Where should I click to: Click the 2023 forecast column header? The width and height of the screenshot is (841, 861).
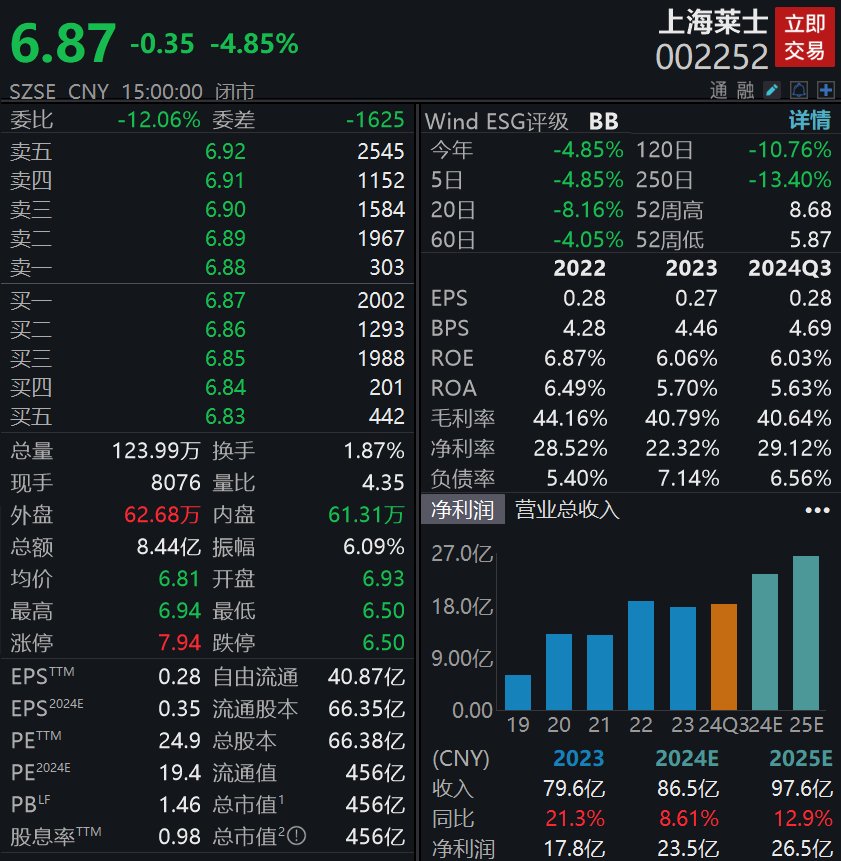tap(579, 758)
